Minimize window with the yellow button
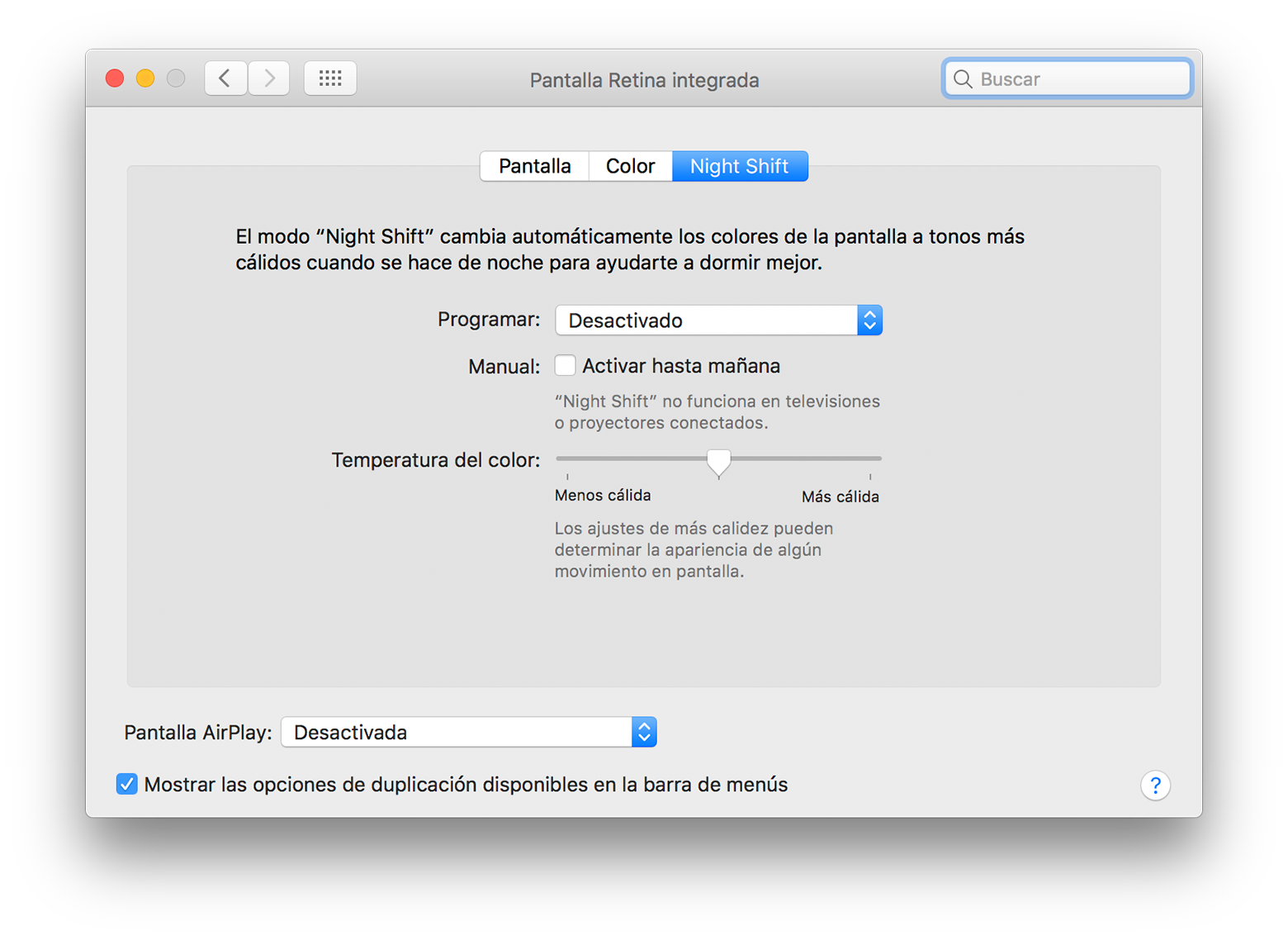The height and width of the screenshot is (940, 1288). [145, 78]
